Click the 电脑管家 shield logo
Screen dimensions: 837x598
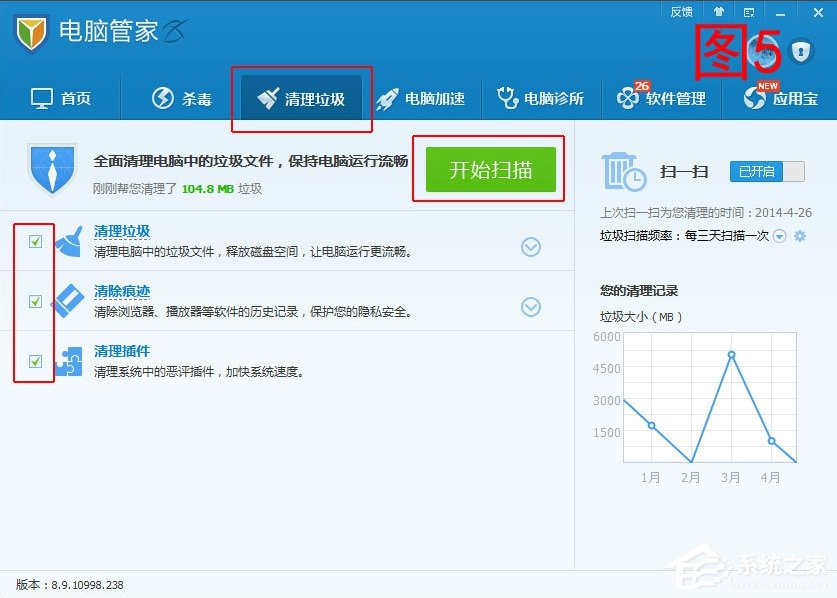coord(30,32)
